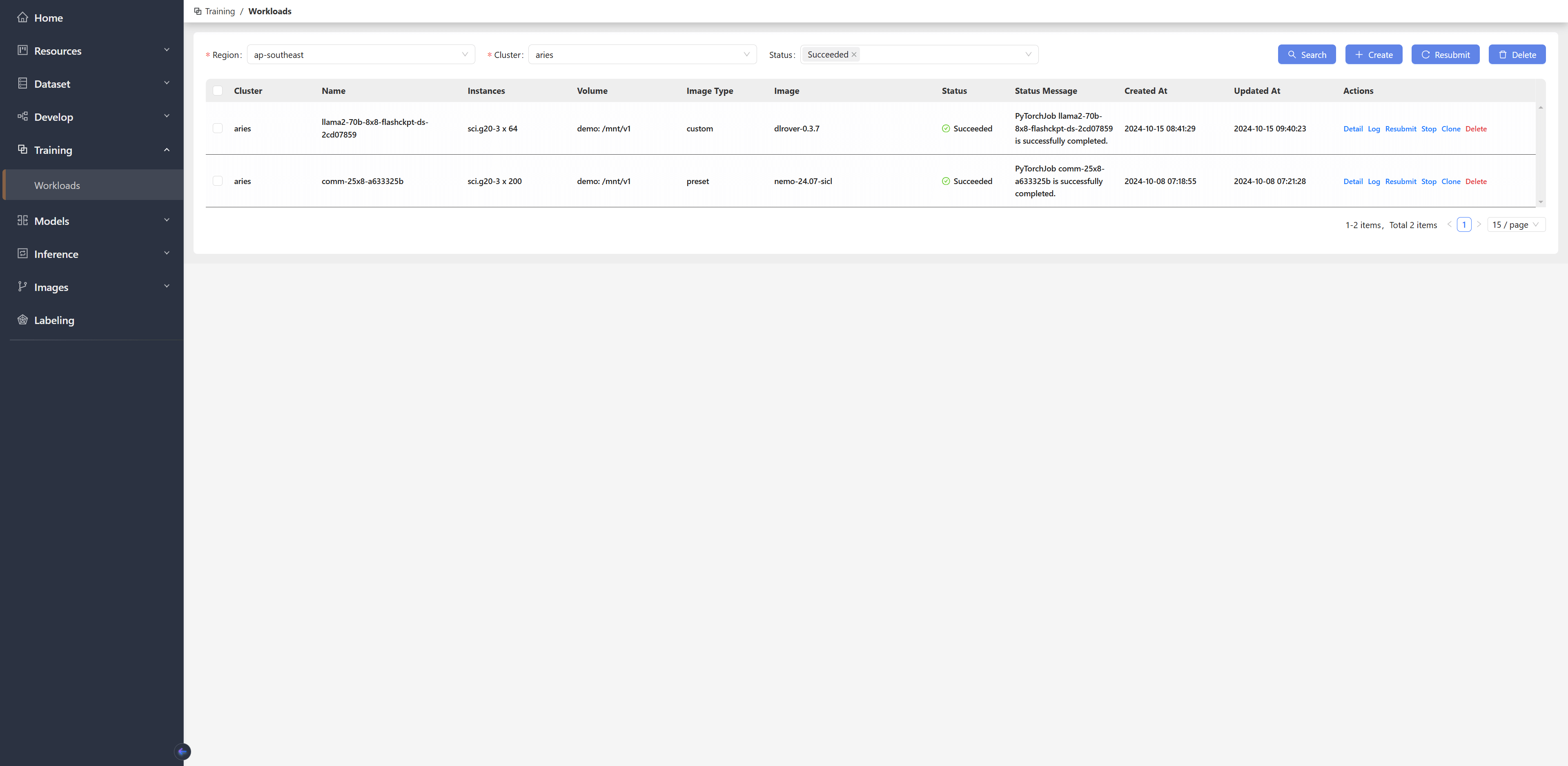
Task: Click the Labeling sidebar icon
Action: click(22, 320)
